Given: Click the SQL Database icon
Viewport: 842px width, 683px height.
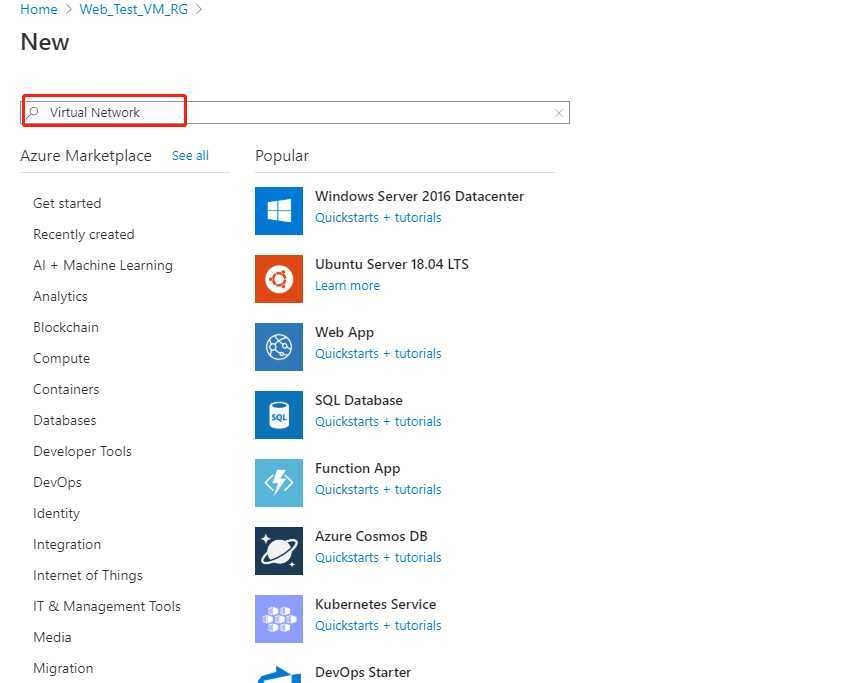Looking at the screenshot, I should (279, 415).
